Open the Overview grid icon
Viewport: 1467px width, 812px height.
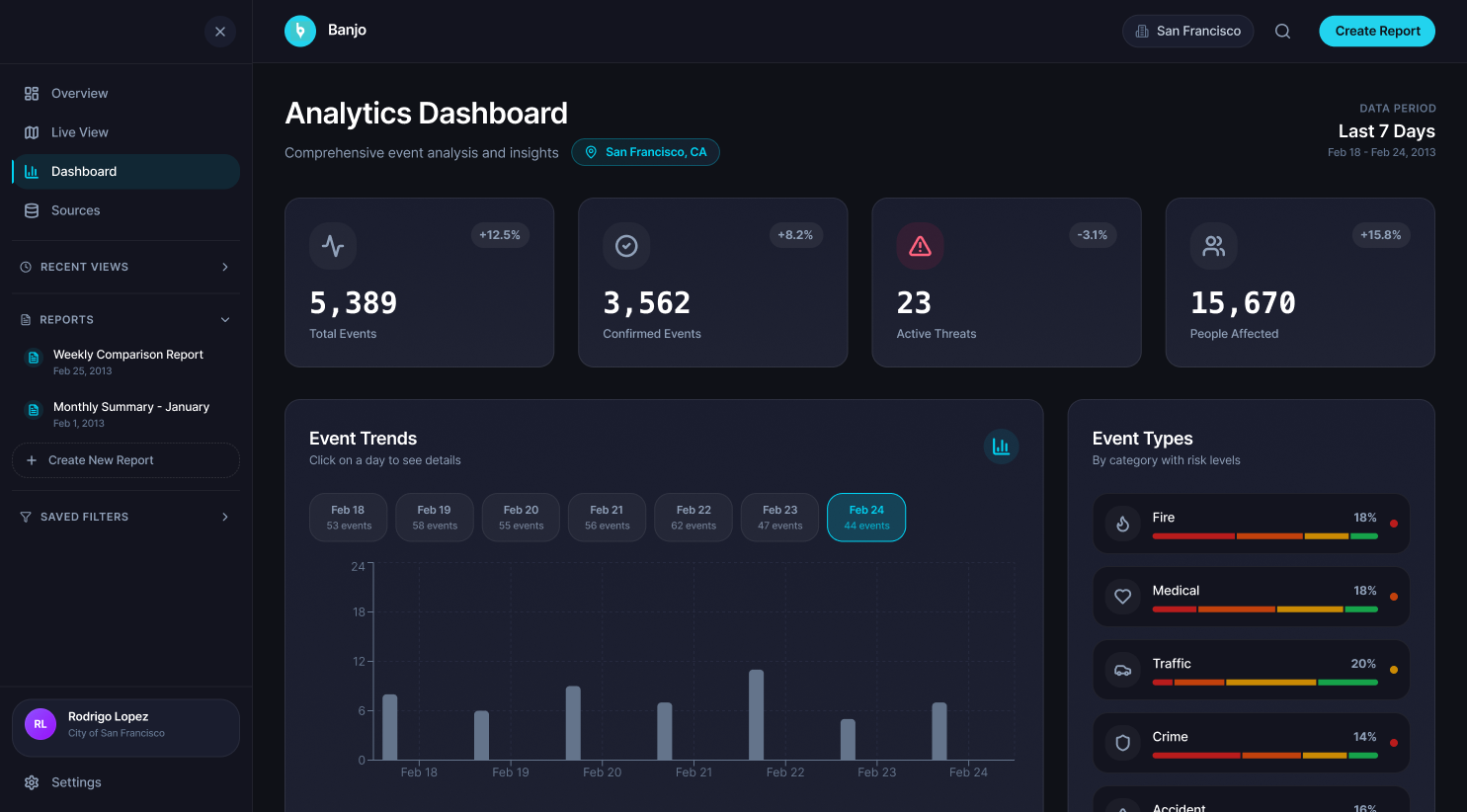pyautogui.click(x=34, y=93)
